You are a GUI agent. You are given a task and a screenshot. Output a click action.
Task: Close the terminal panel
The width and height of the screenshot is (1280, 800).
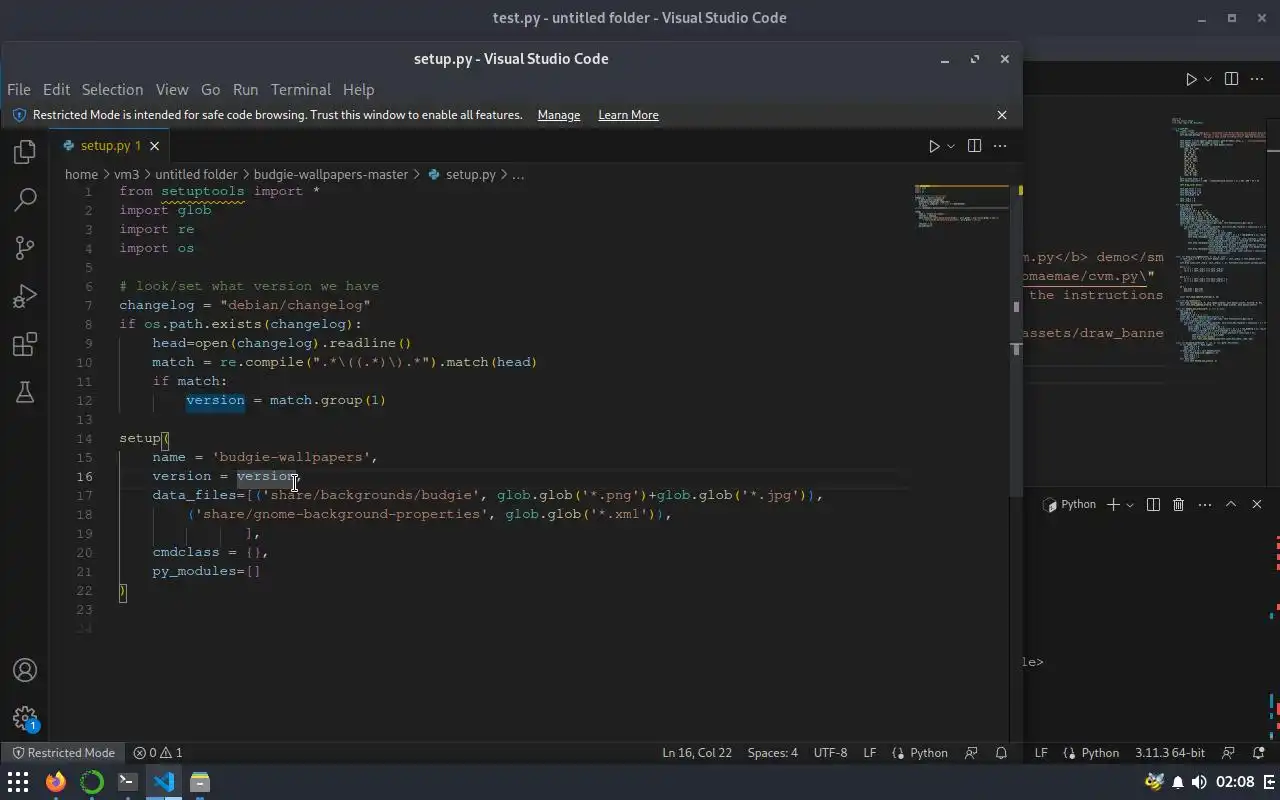[x=1257, y=504]
